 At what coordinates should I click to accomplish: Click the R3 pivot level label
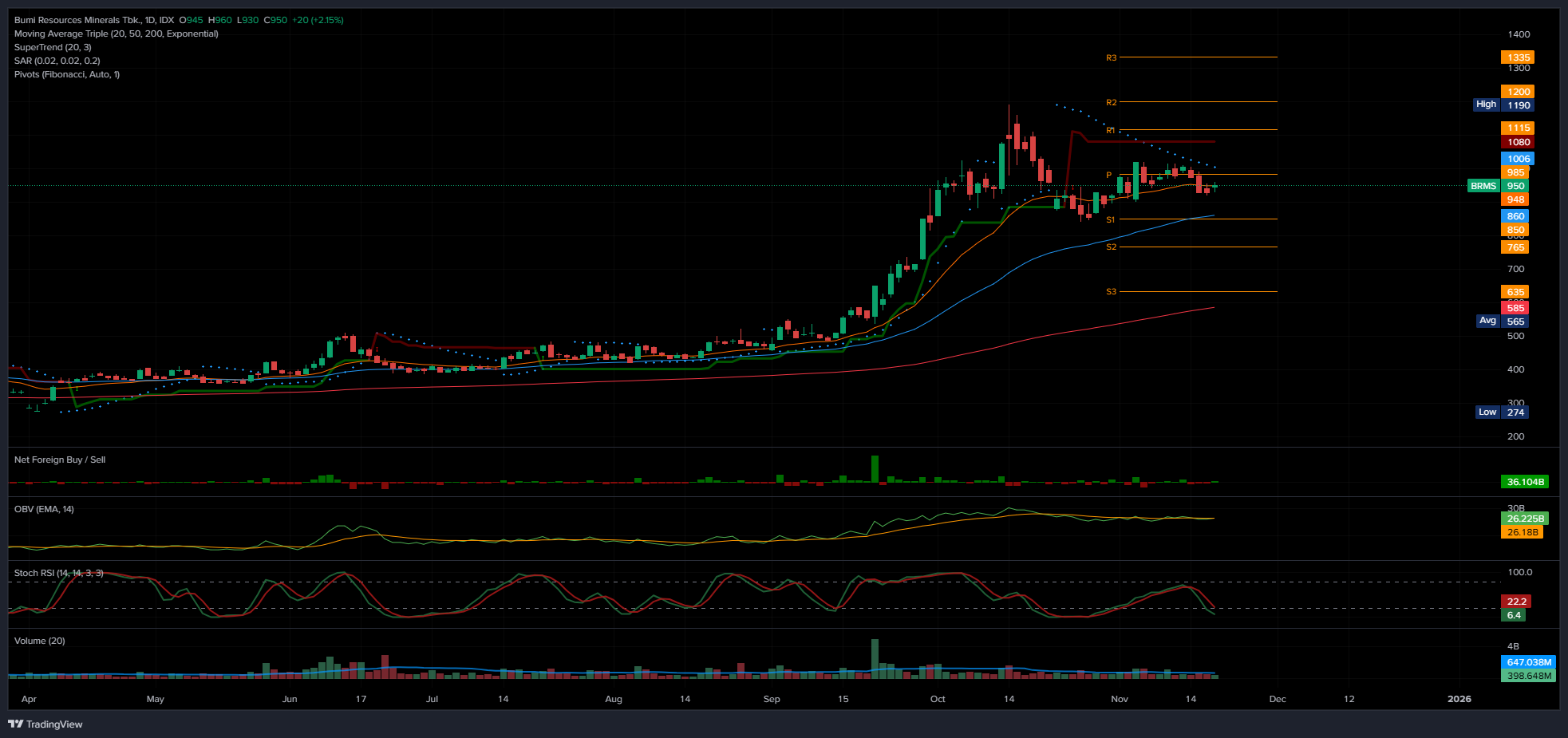[1111, 57]
